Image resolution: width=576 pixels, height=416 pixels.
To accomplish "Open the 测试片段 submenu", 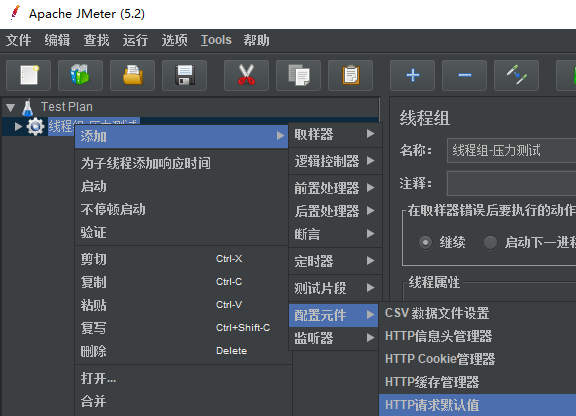I will coord(335,288).
